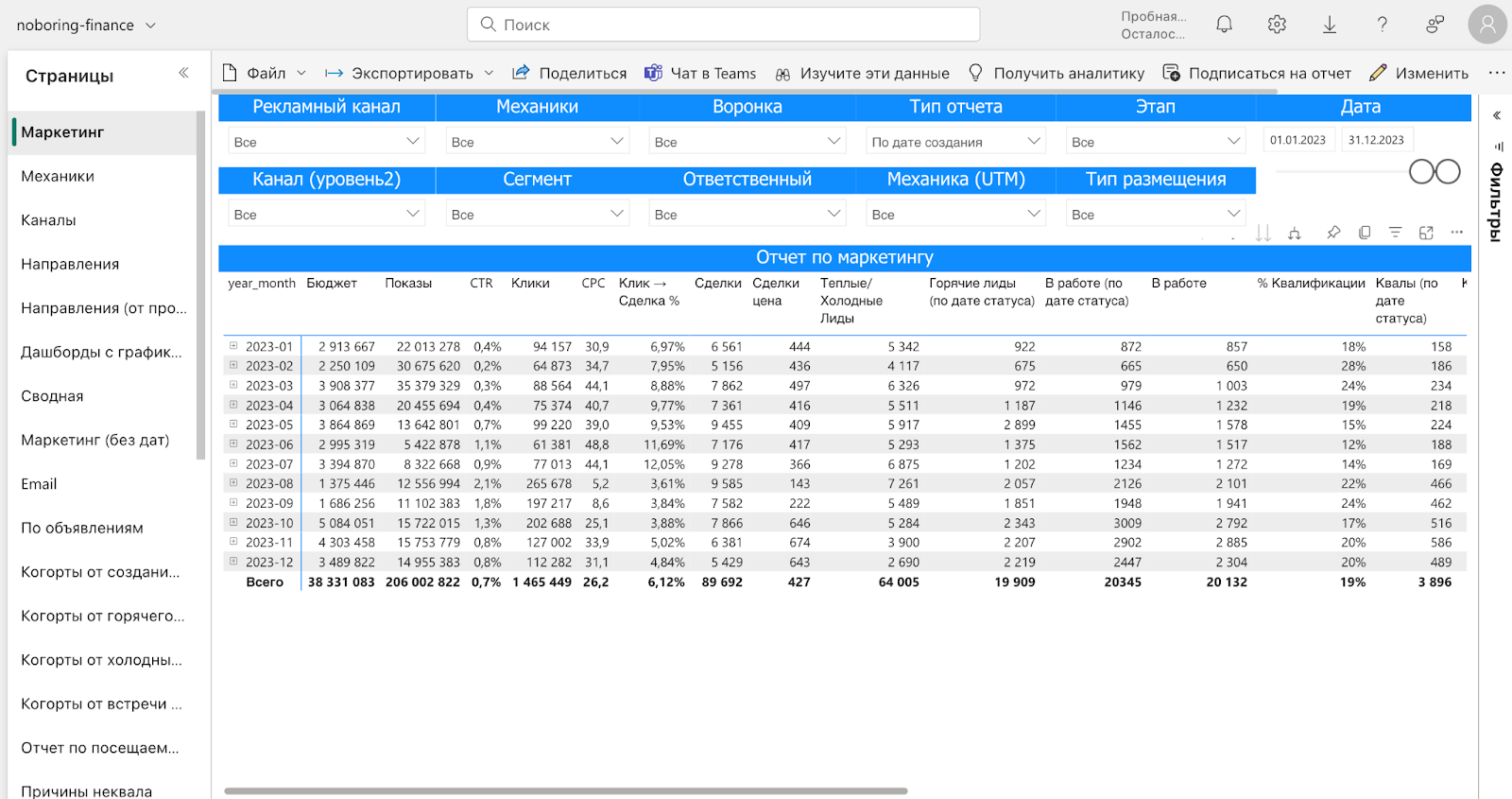The image size is (1512, 799).
Task: Pin the marketing report visual
Action: 1333,233
